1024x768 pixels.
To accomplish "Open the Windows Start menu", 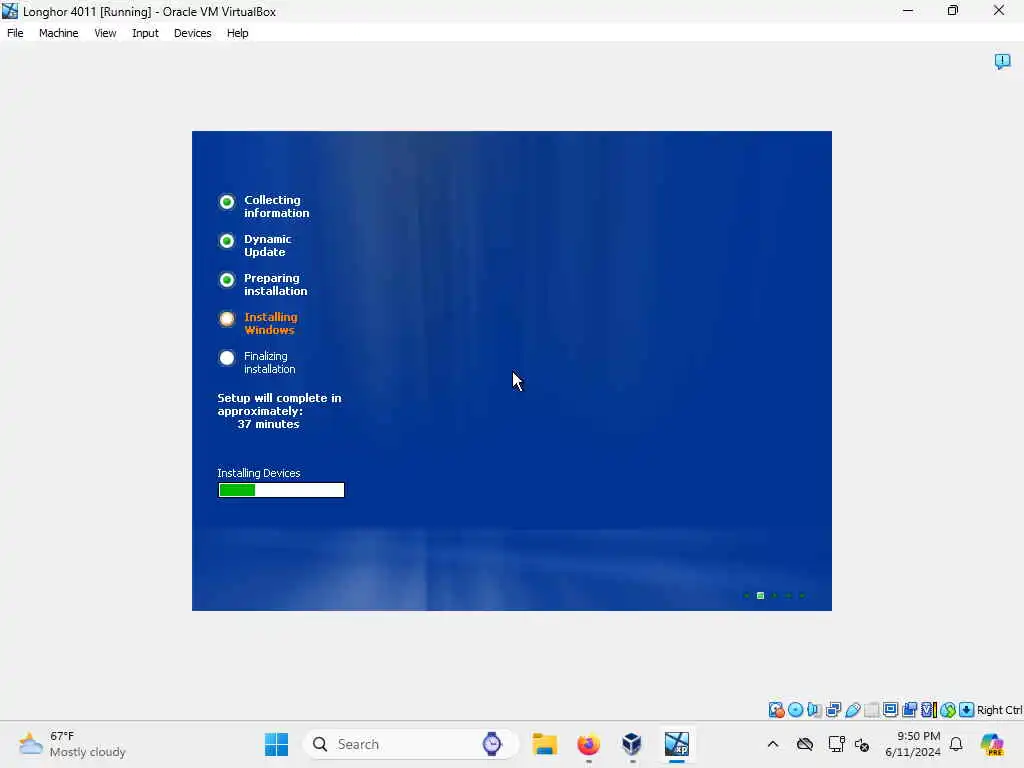I will pyautogui.click(x=276, y=744).
